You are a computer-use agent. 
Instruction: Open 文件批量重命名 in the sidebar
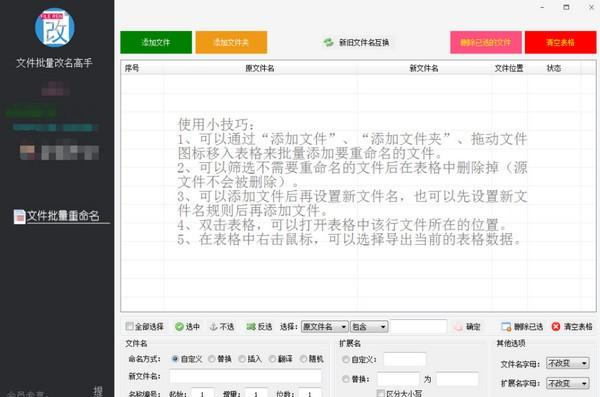[63, 216]
